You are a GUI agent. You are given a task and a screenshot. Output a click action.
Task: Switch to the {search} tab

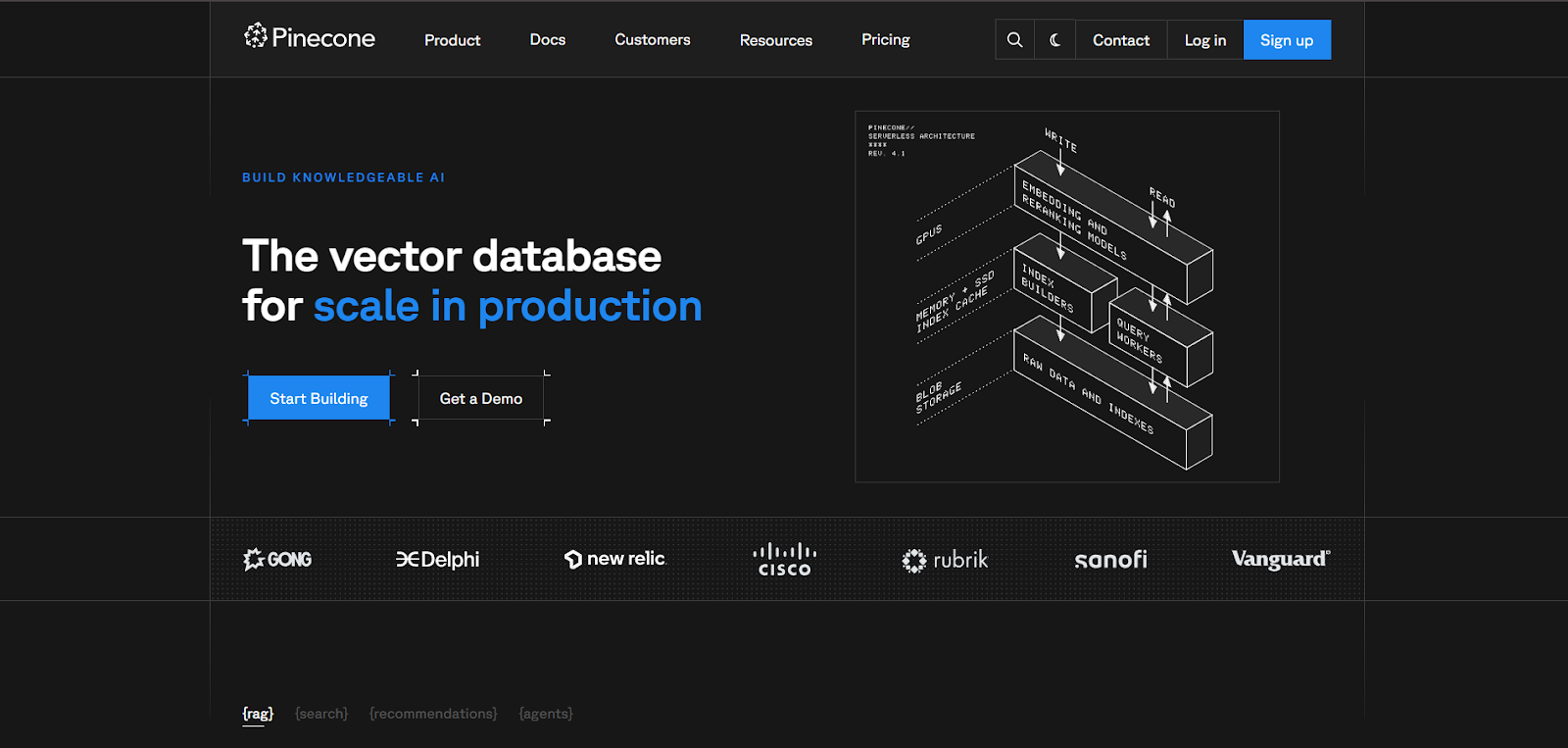(321, 714)
